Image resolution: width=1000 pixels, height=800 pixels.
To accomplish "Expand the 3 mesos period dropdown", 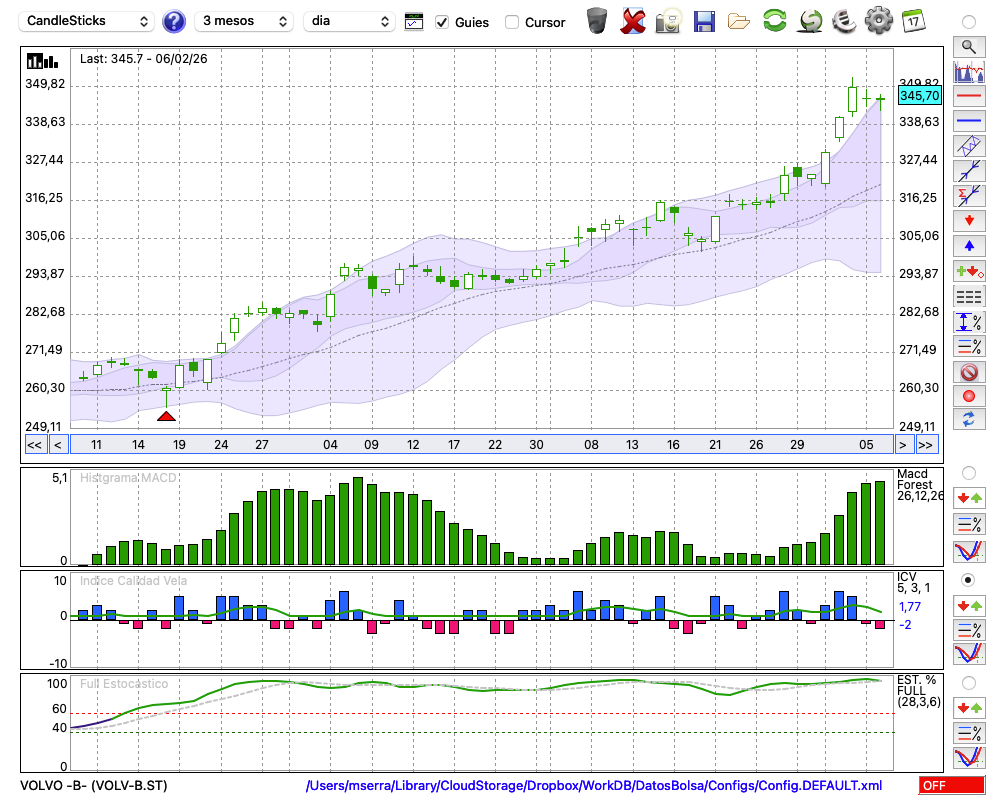I will point(243,21).
